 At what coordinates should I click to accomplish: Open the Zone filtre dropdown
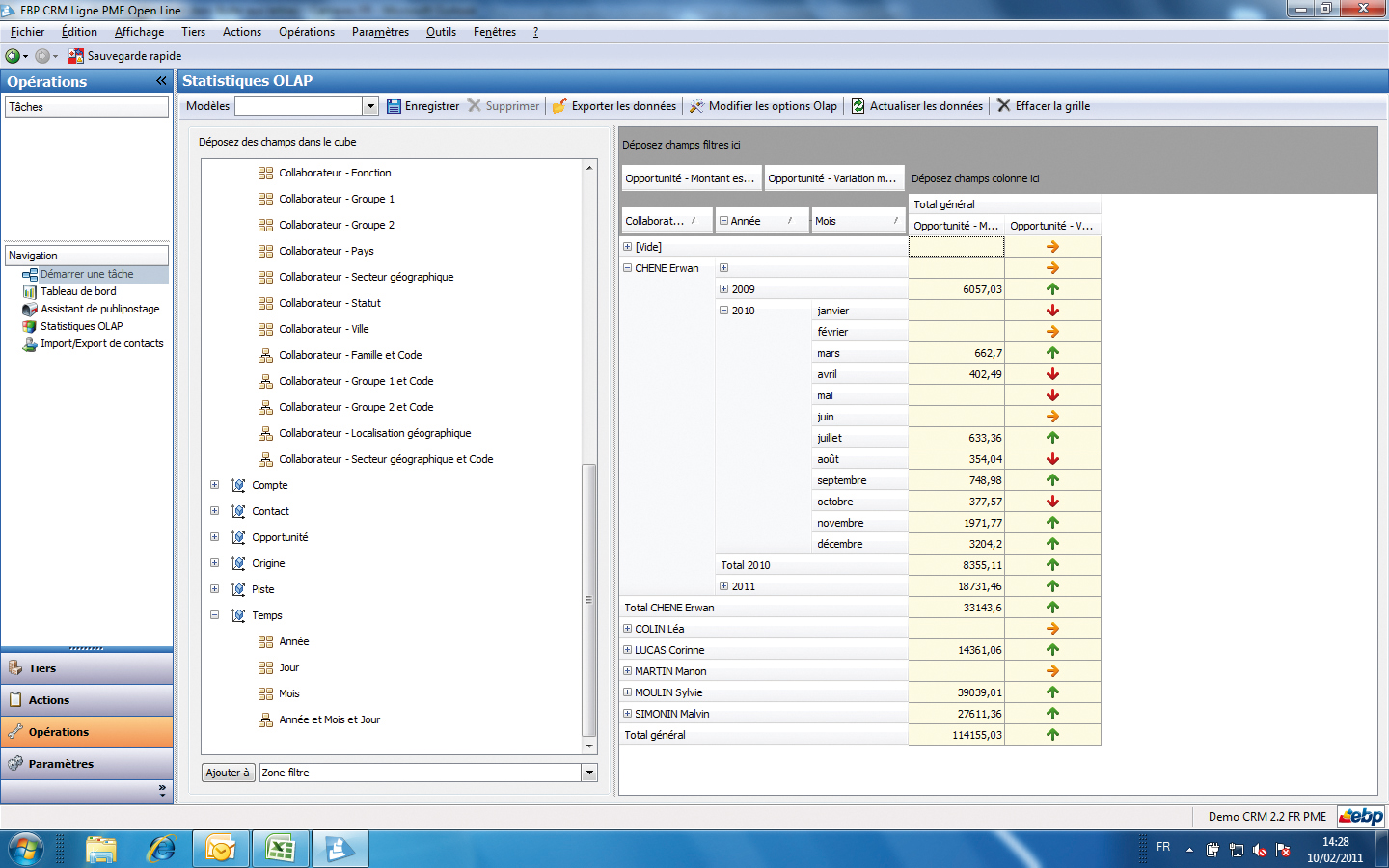pyautogui.click(x=589, y=773)
